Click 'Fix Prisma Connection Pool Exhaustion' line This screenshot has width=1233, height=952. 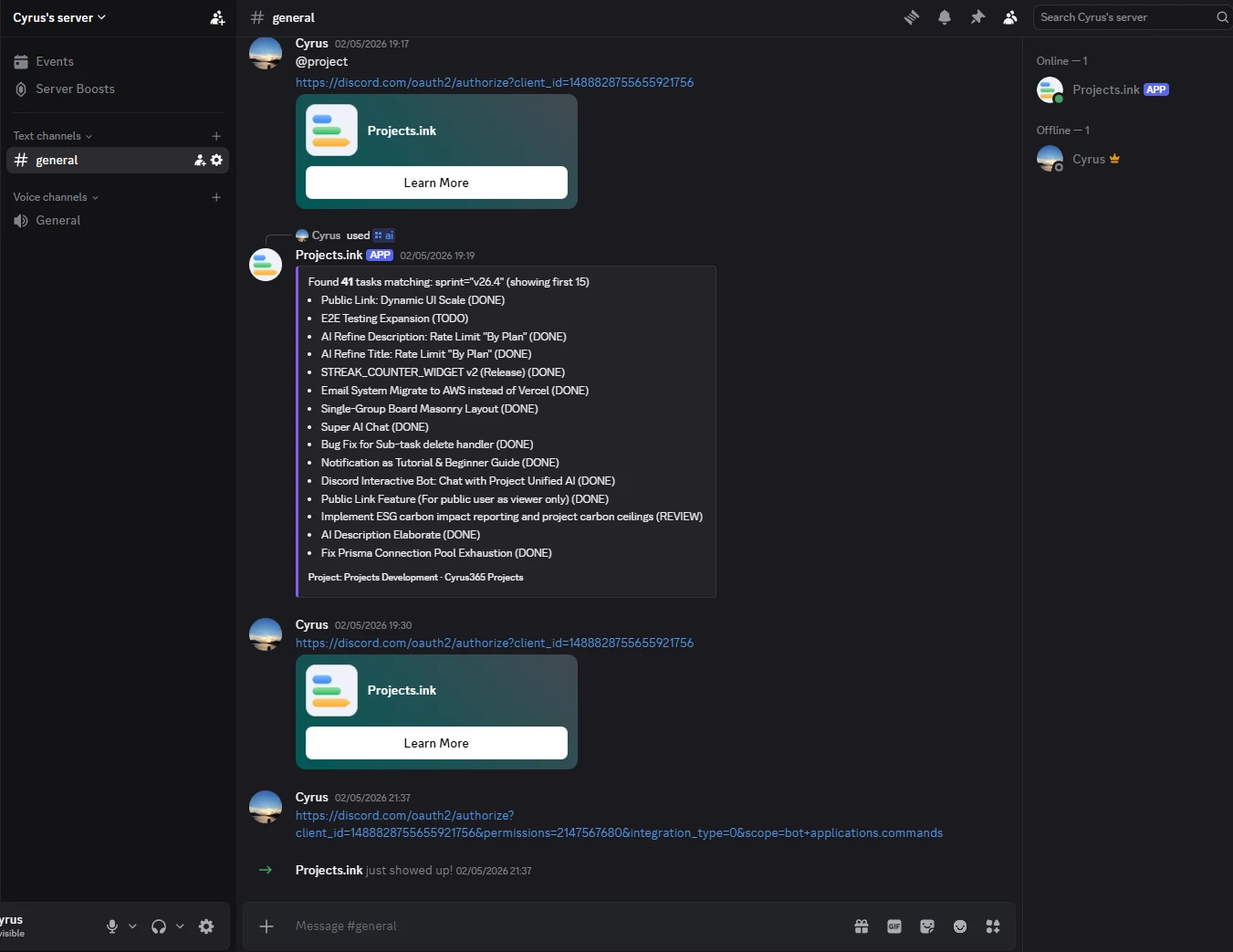pyautogui.click(x=436, y=553)
